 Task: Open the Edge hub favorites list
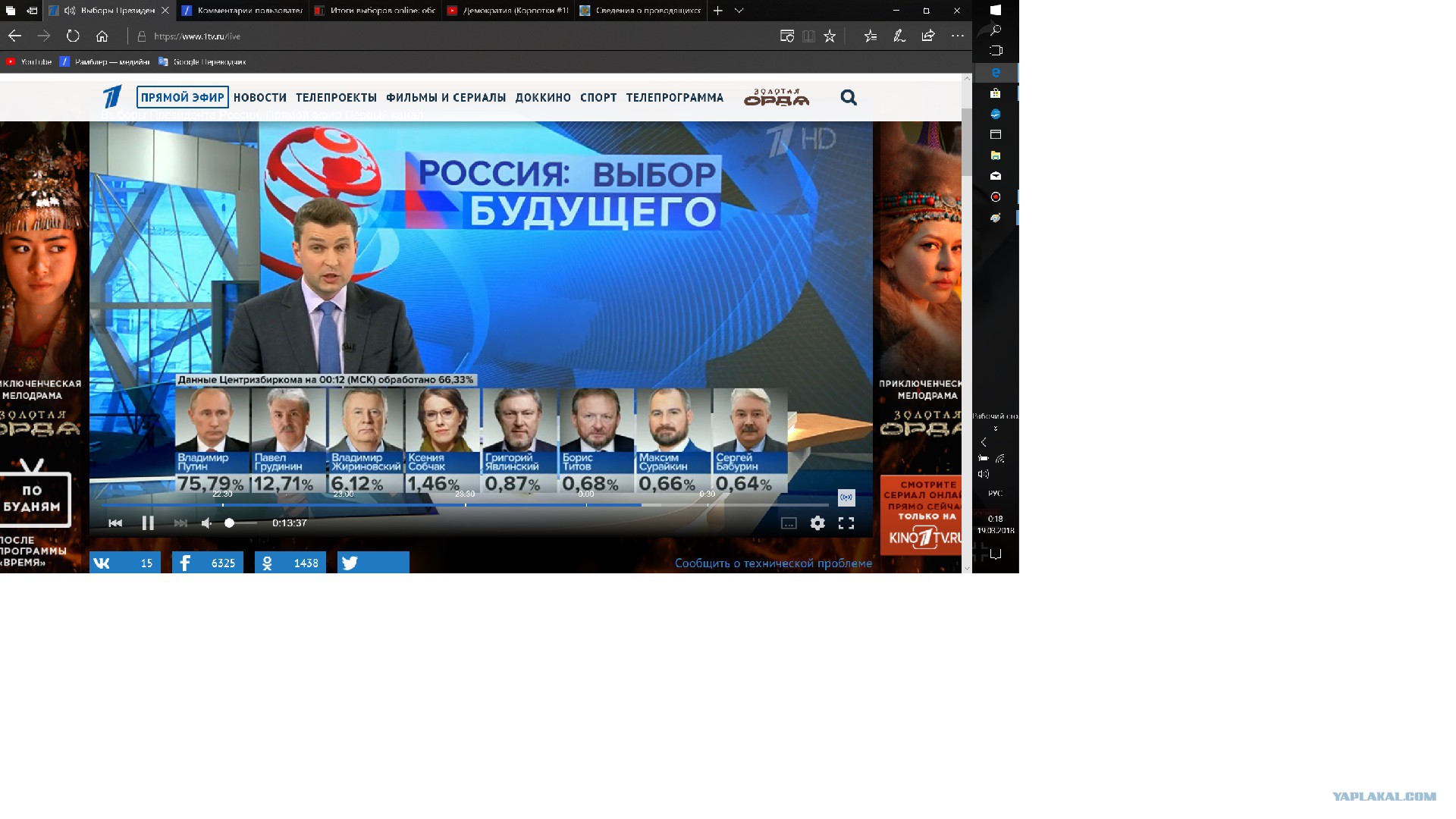point(871,36)
